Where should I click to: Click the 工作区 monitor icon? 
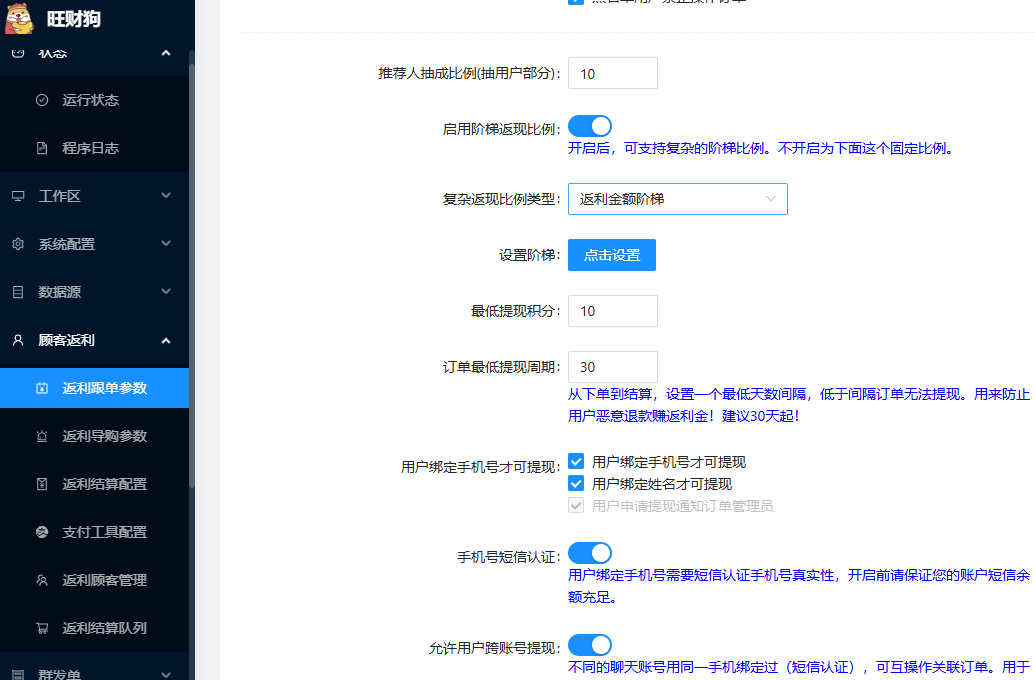click(x=18, y=196)
